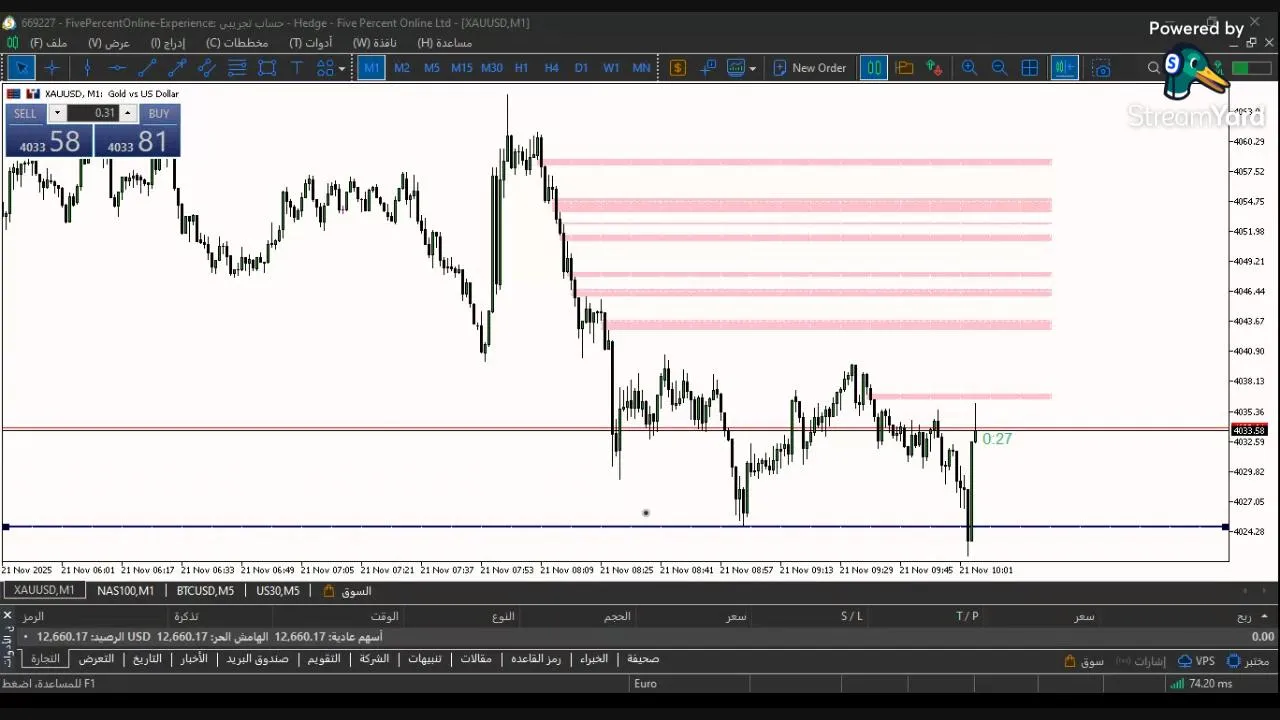The height and width of the screenshot is (720, 1280).
Task: Click the lot volume field 0.31
Action: tap(92, 113)
